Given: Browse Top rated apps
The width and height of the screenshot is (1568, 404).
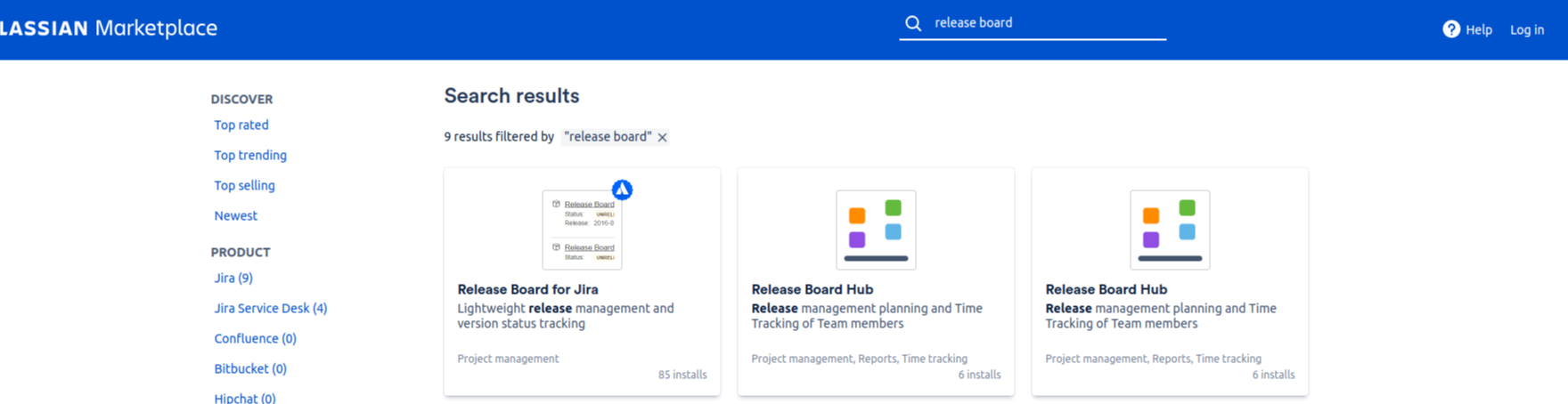Looking at the screenshot, I should (x=241, y=125).
